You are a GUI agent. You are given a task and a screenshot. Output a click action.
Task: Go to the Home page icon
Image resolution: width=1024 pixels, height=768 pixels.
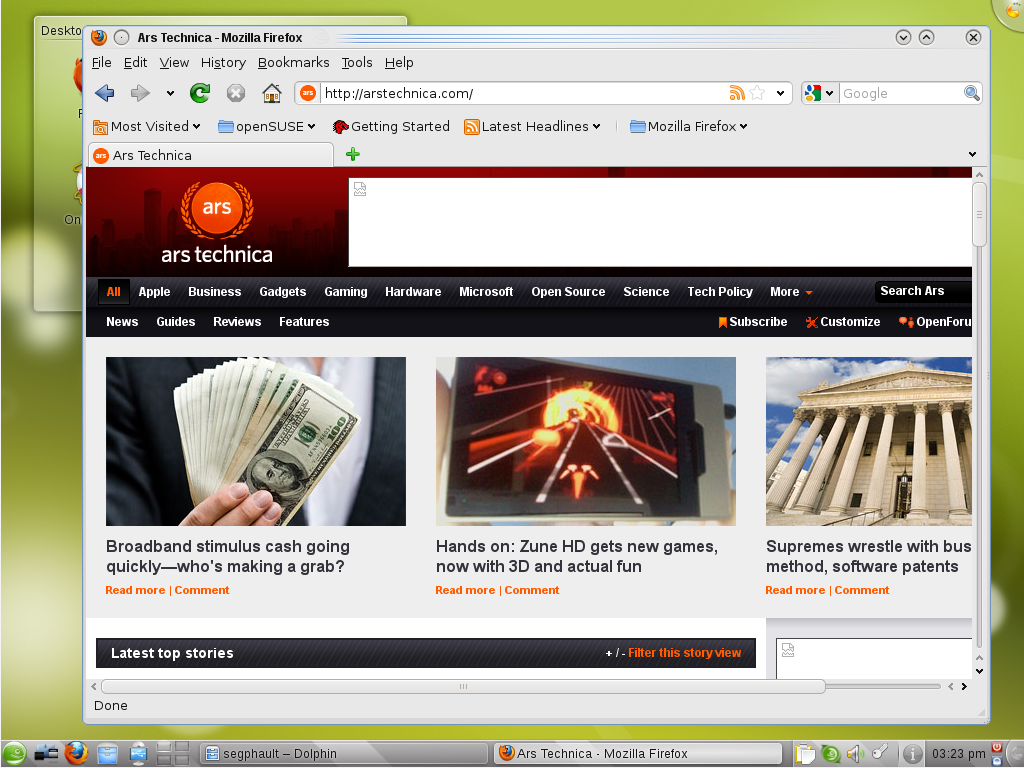pyautogui.click(x=272, y=93)
